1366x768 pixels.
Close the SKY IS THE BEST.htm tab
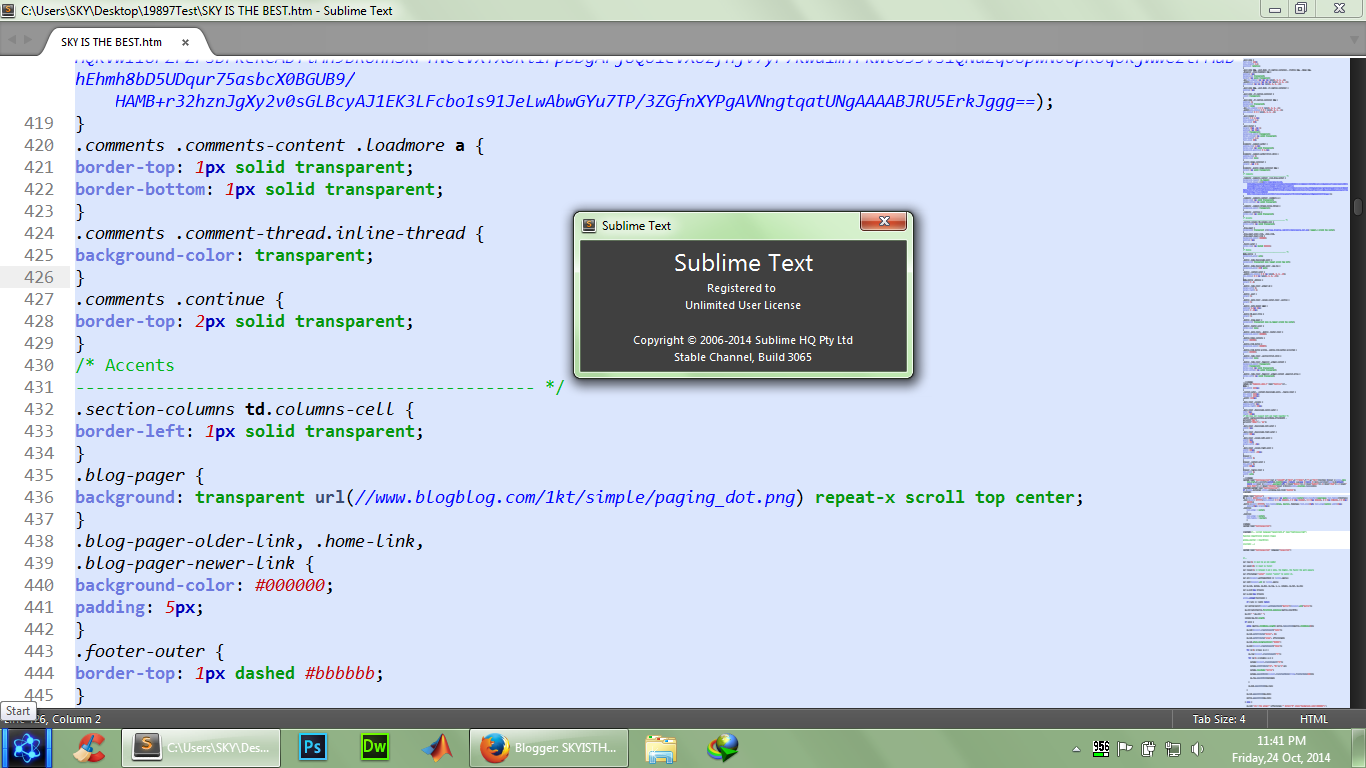[x=185, y=42]
